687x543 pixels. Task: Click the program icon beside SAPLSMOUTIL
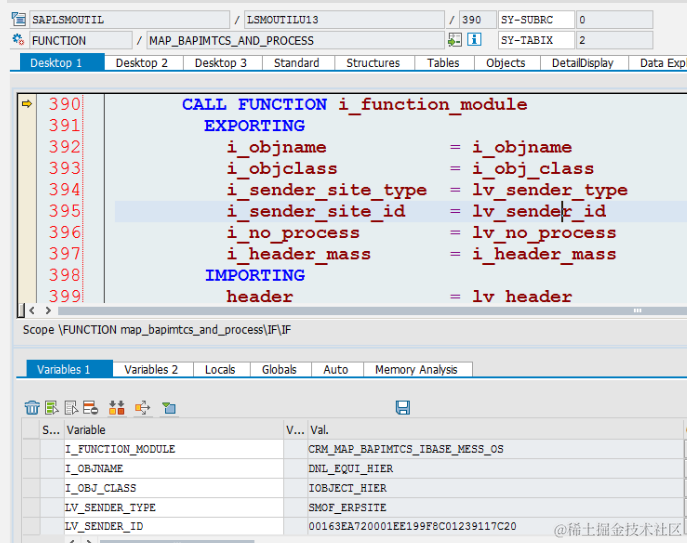19,19
